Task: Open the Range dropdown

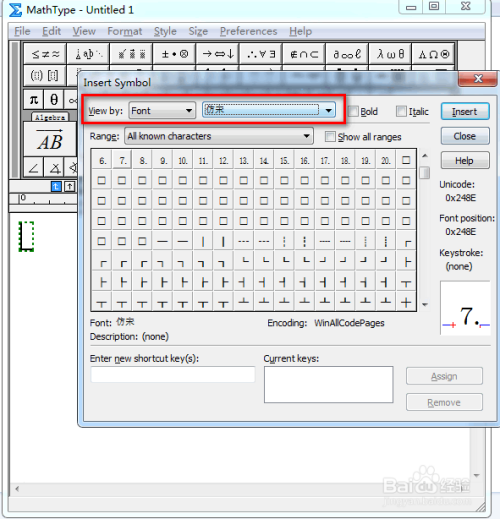Action: 219,136
